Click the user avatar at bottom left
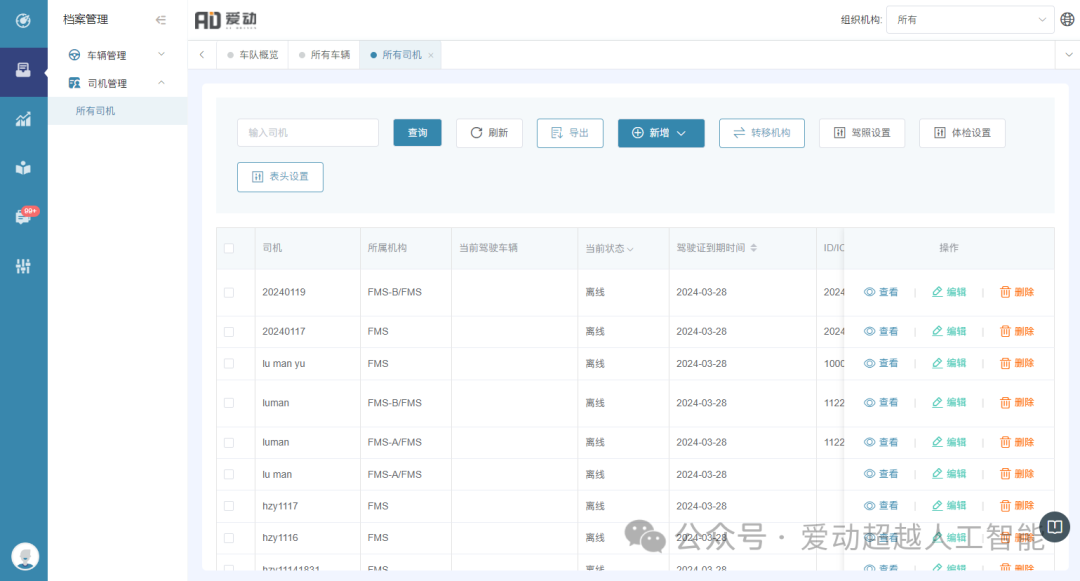This screenshot has width=1080, height=581. (24, 555)
